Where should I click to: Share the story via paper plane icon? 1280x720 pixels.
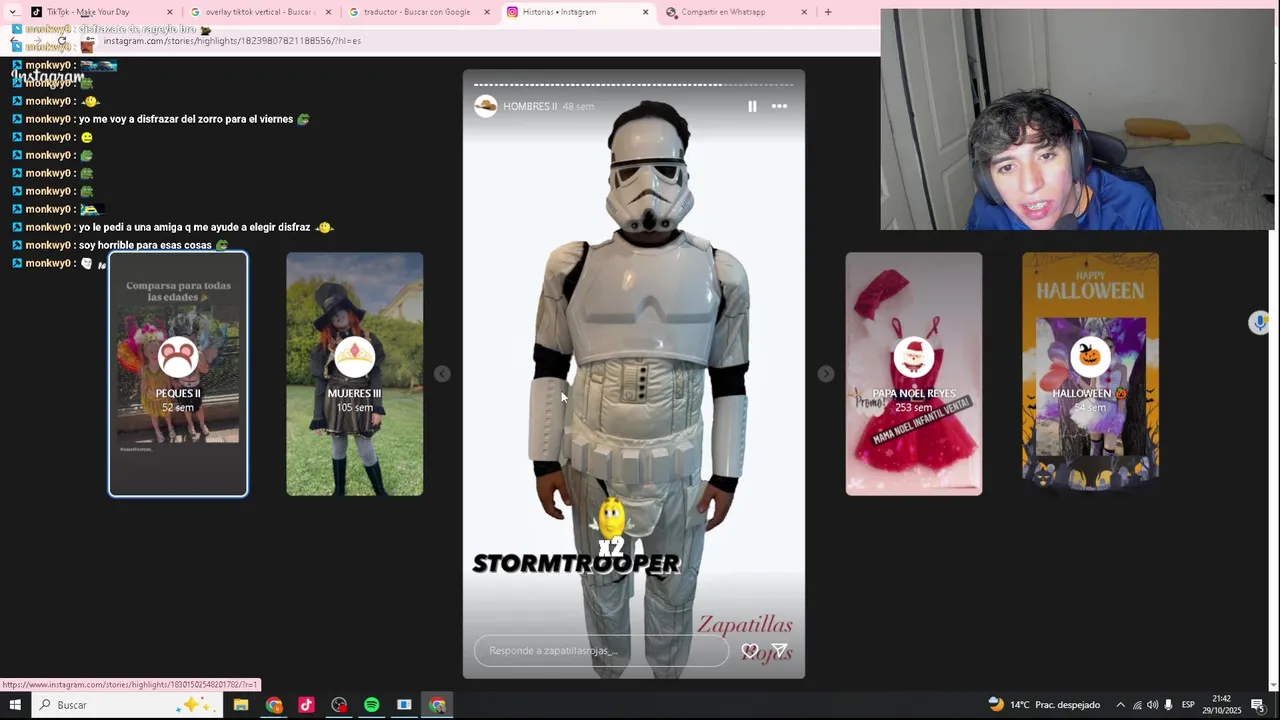click(x=780, y=651)
